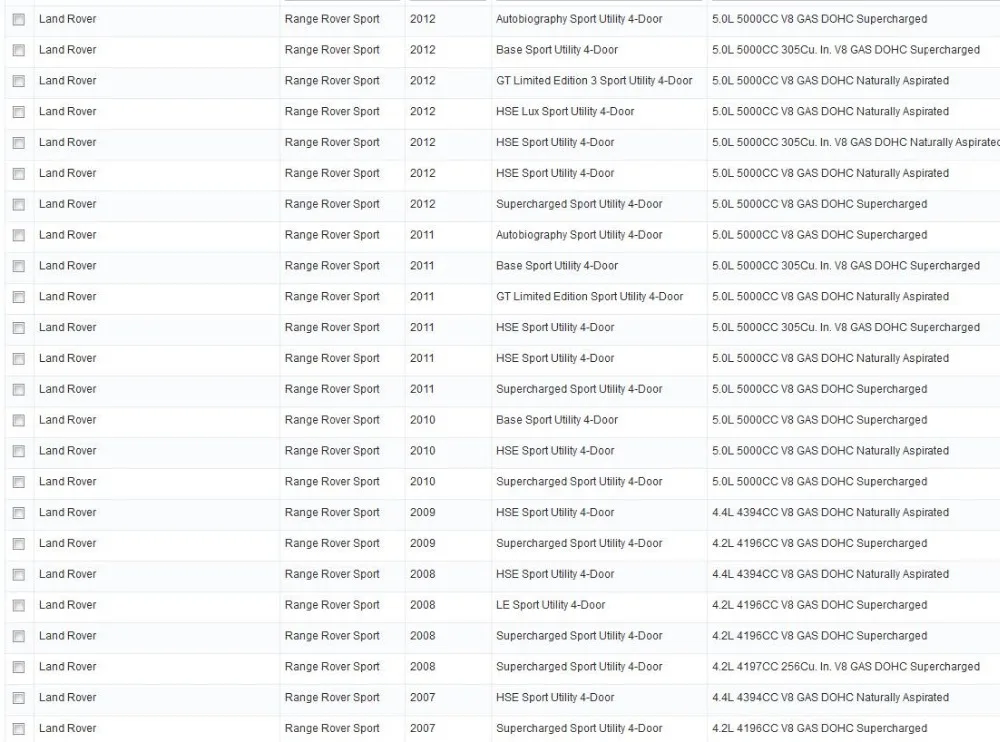This screenshot has width=1000, height=742.
Task: Check the 2012 Base Sport Utility row box
Action: tap(19, 50)
